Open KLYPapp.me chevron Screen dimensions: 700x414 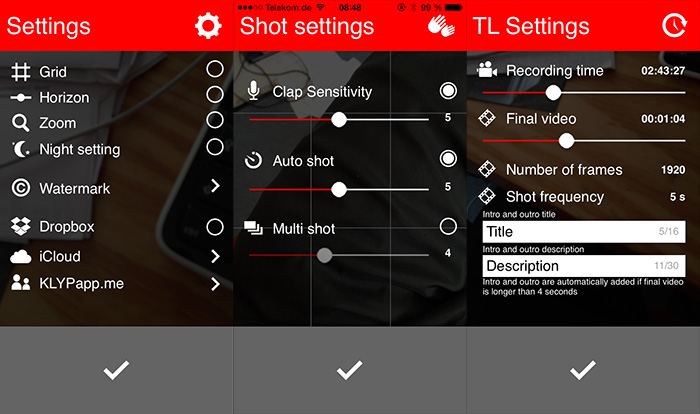click(215, 284)
